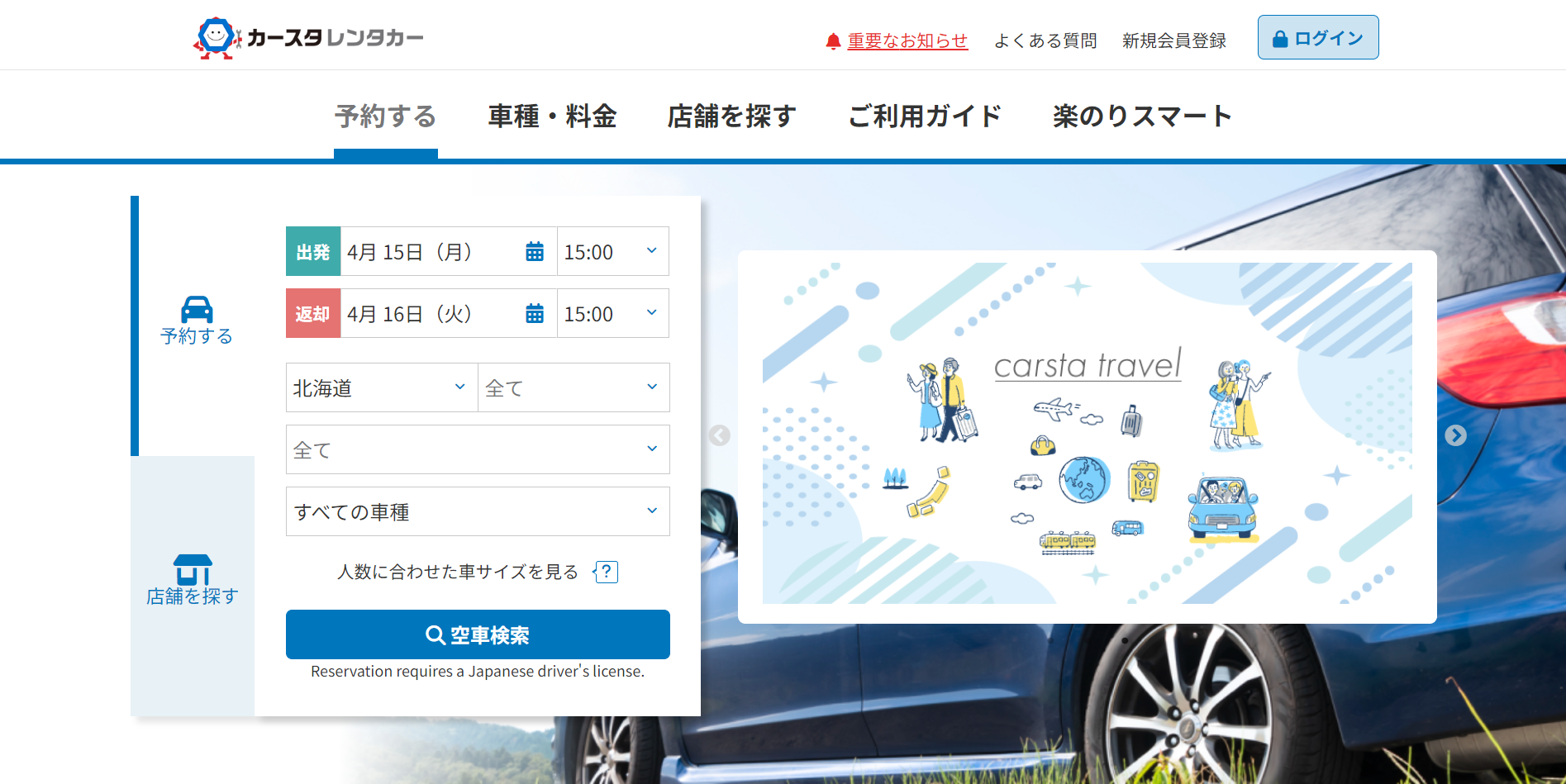
Task: Click the question mark help icon
Action: (x=607, y=572)
